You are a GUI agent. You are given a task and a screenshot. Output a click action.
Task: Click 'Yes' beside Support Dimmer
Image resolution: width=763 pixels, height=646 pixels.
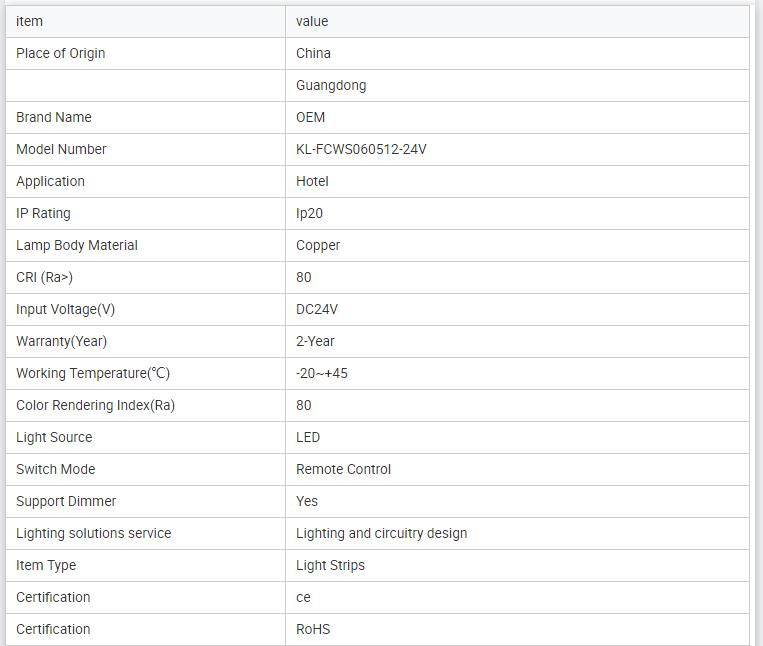click(307, 501)
